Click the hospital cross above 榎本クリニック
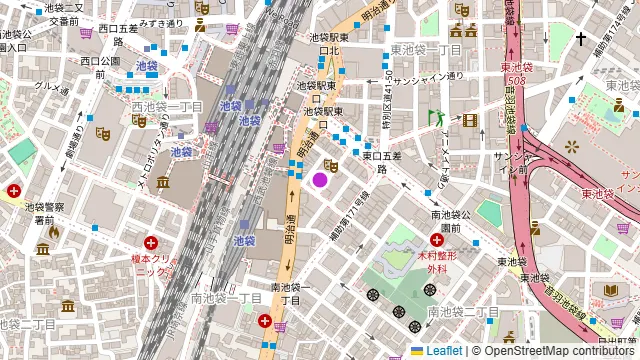Image resolution: width=640 pixels, height=360 pixels. (151, 243)
